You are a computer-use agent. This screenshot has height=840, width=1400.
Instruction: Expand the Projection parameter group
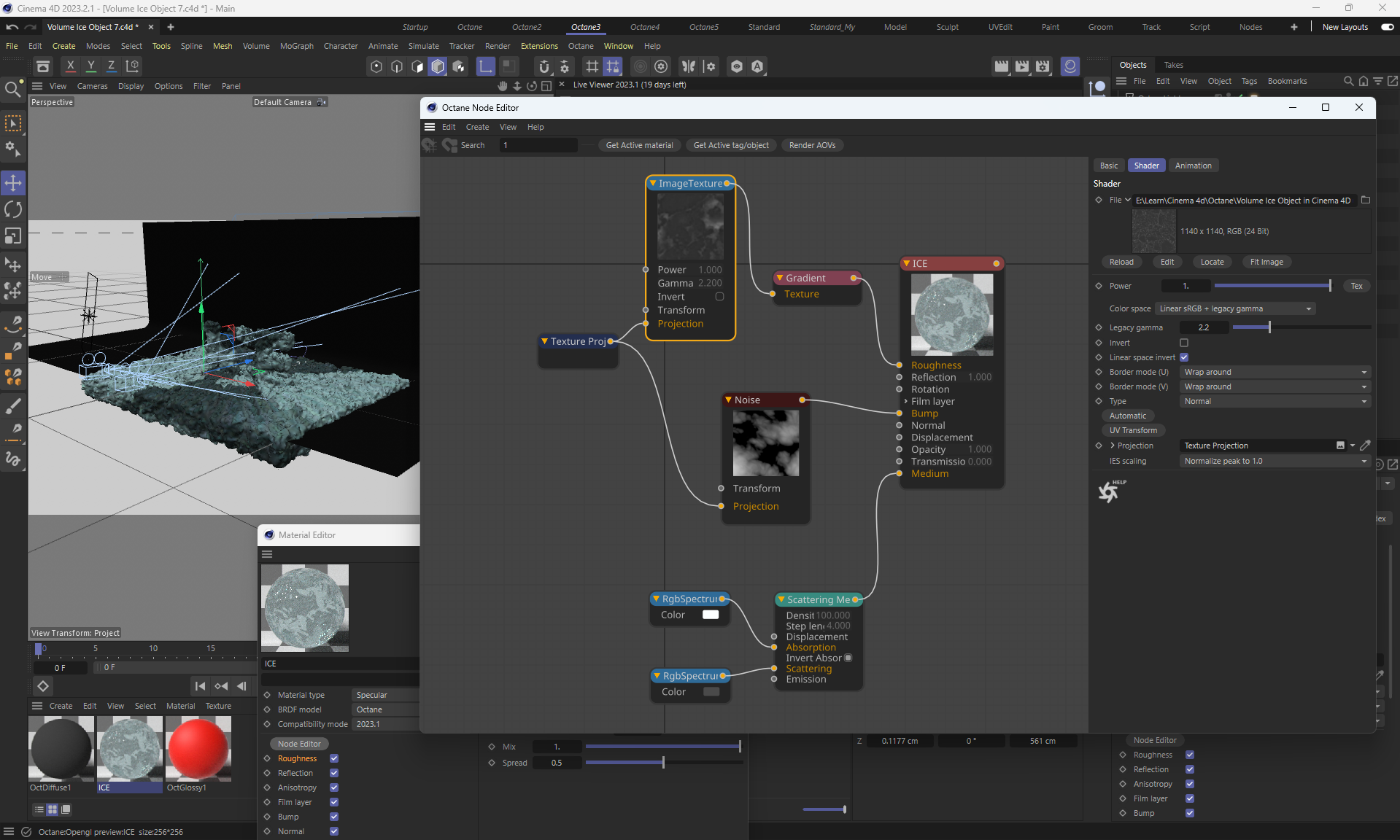(1113, 446)
